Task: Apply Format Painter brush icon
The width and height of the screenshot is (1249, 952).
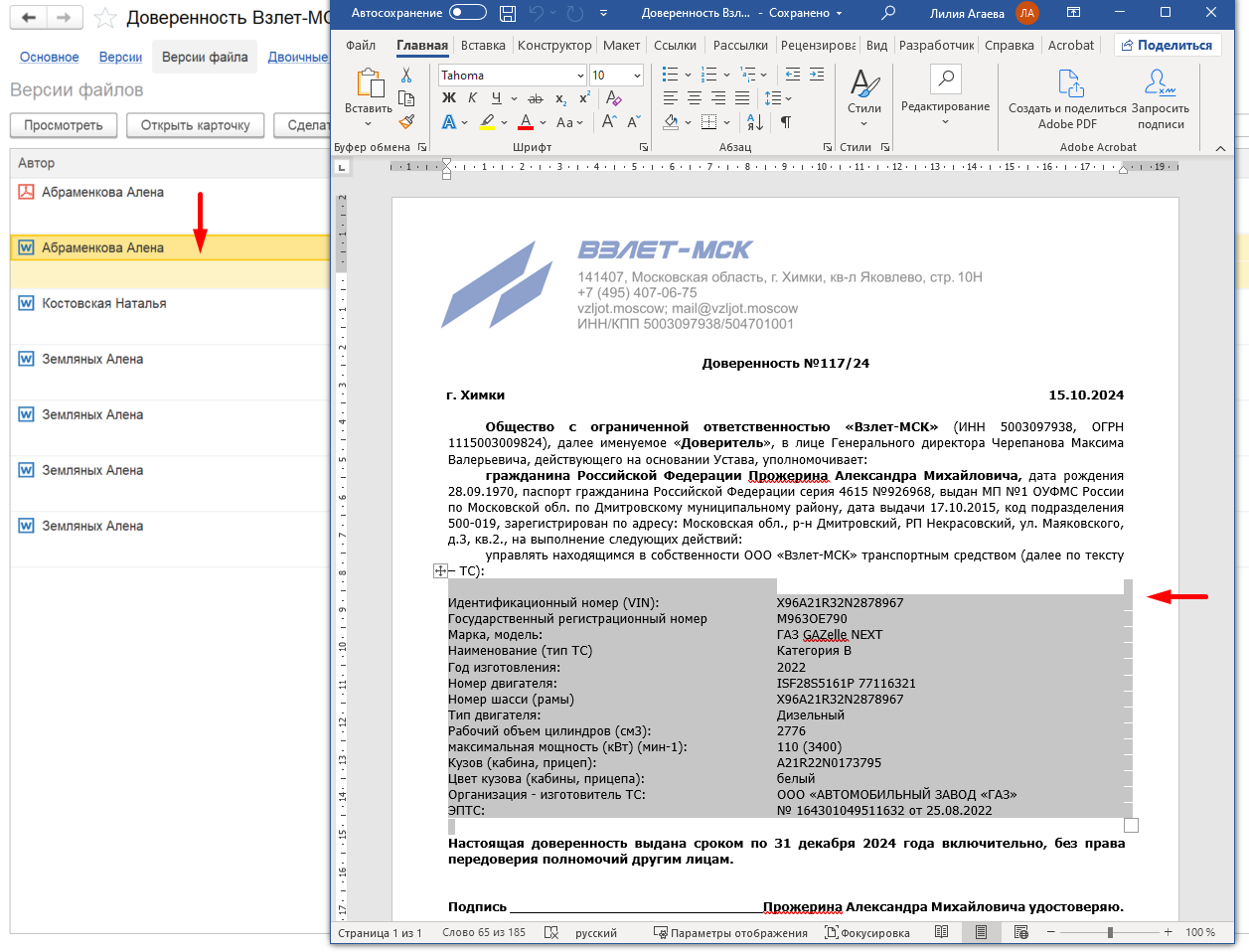Action: pos(406,122)
